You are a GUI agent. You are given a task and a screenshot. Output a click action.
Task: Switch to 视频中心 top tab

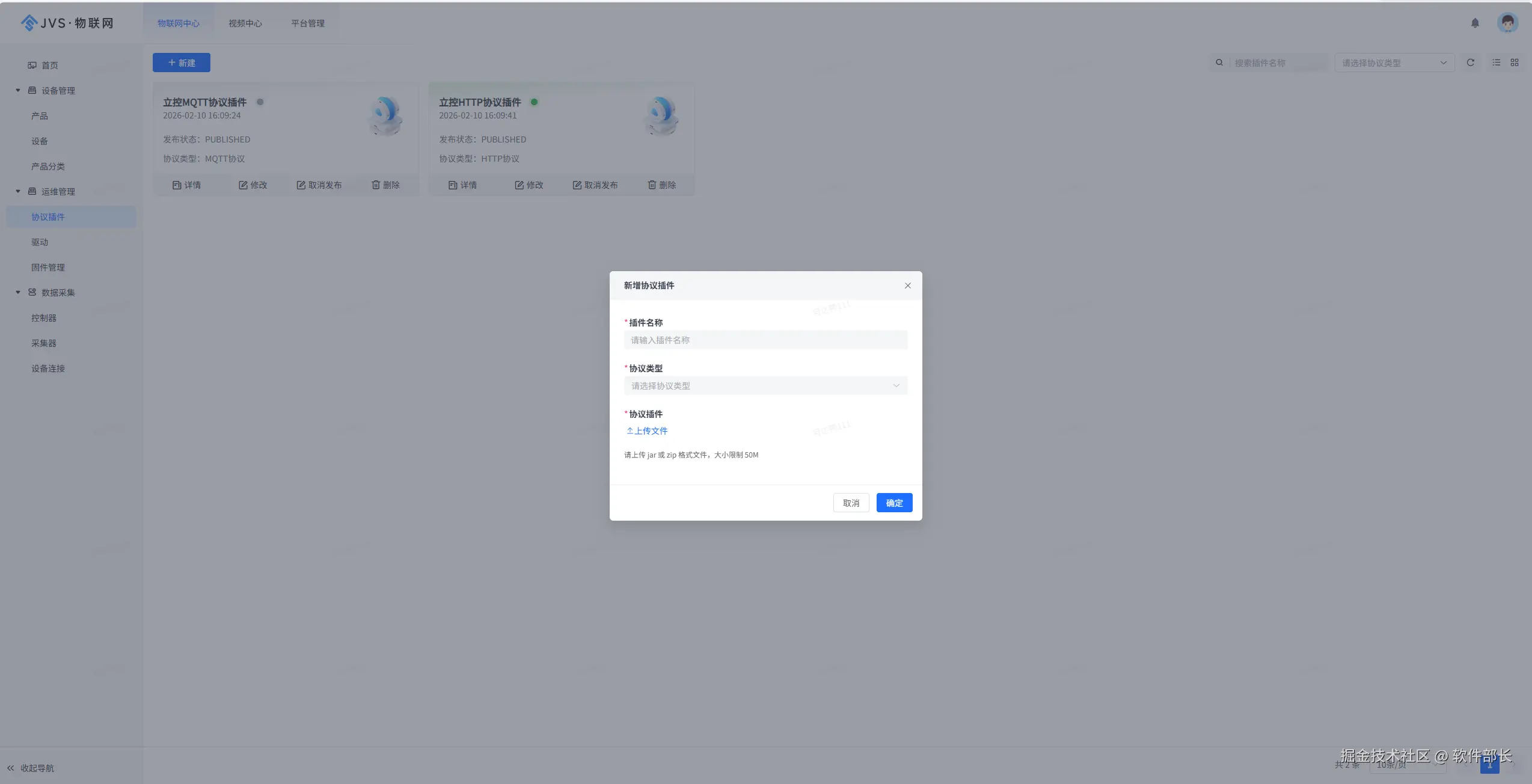[245, 23]
